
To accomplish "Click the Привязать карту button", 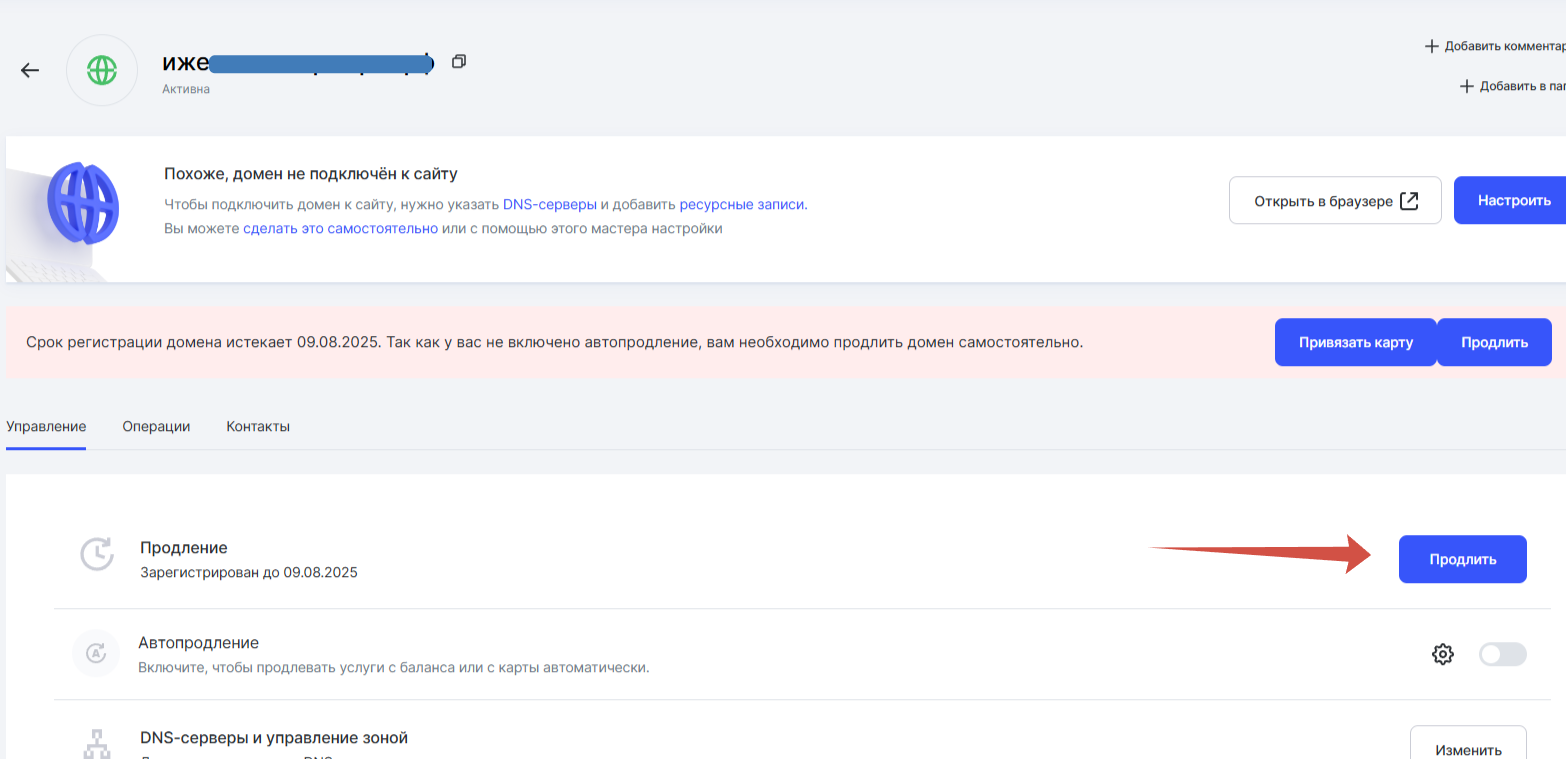I will pos(1355,342).
